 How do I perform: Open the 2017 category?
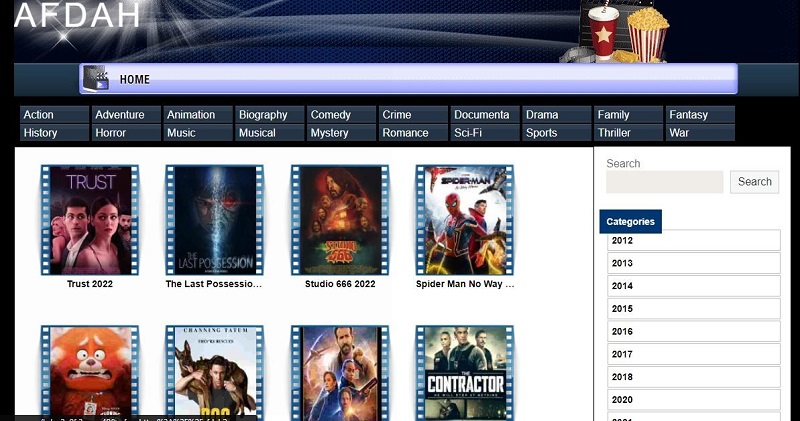[x=693, y=354]
